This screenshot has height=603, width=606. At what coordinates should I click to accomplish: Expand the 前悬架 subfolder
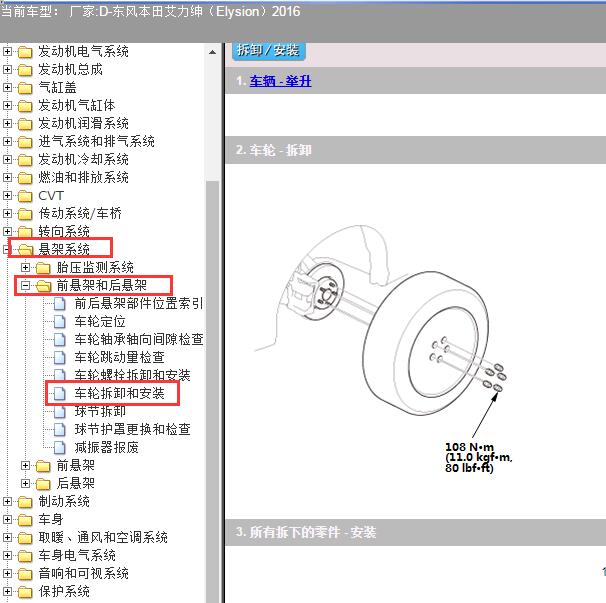(26, 465)
